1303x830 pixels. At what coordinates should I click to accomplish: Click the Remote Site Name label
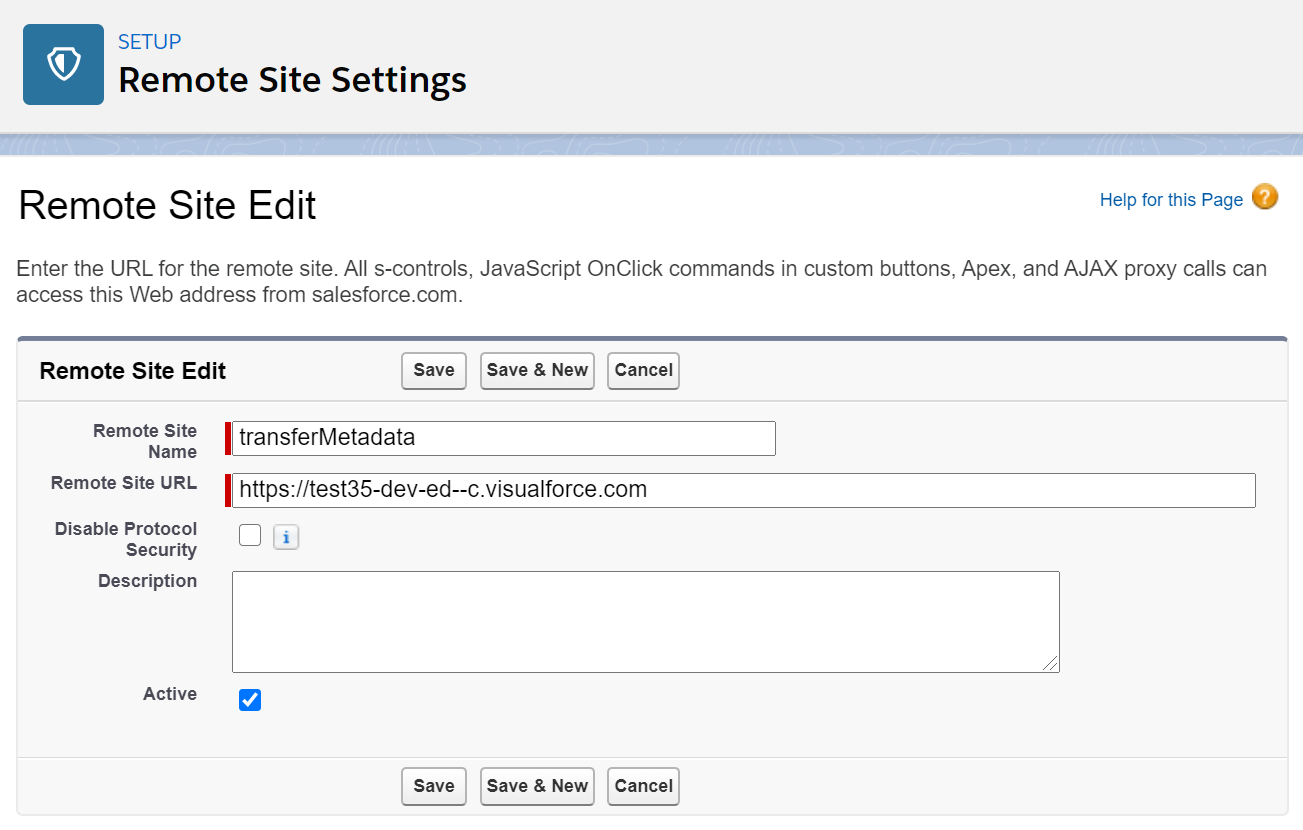[146, 441]
